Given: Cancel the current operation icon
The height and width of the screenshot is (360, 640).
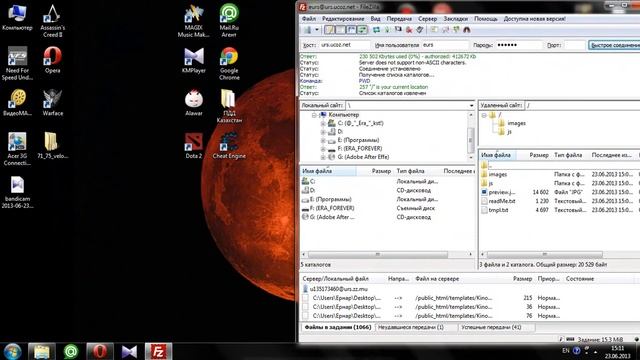Looking at the screenshot, I should [398, 30].
